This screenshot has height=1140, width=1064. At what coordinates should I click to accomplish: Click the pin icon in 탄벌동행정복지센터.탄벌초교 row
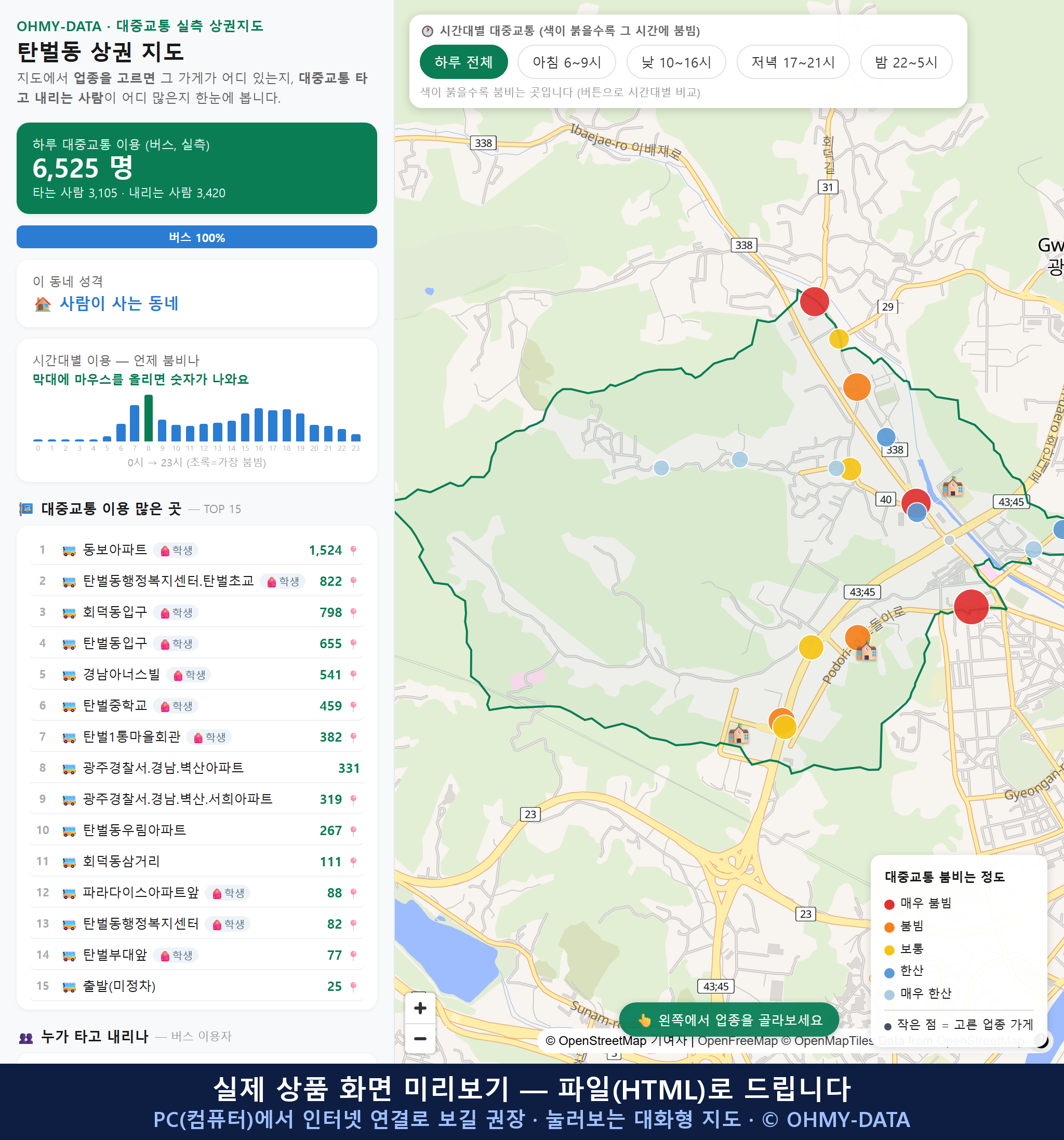click(x=353, y=582)
